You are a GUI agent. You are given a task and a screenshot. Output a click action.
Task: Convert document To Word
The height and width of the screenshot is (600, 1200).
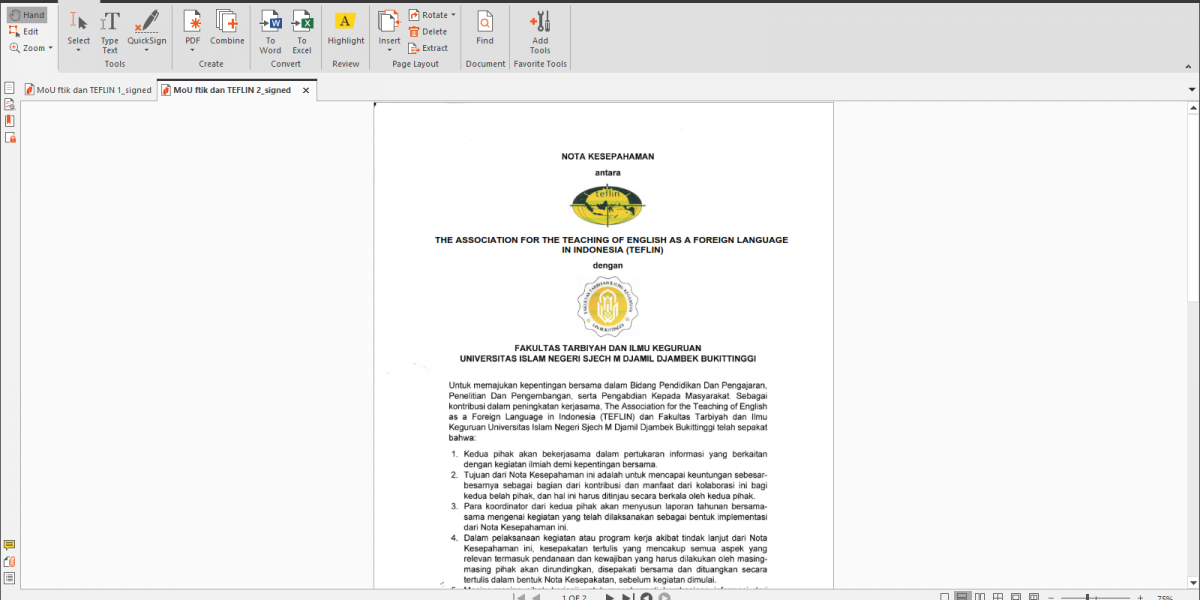270,32
